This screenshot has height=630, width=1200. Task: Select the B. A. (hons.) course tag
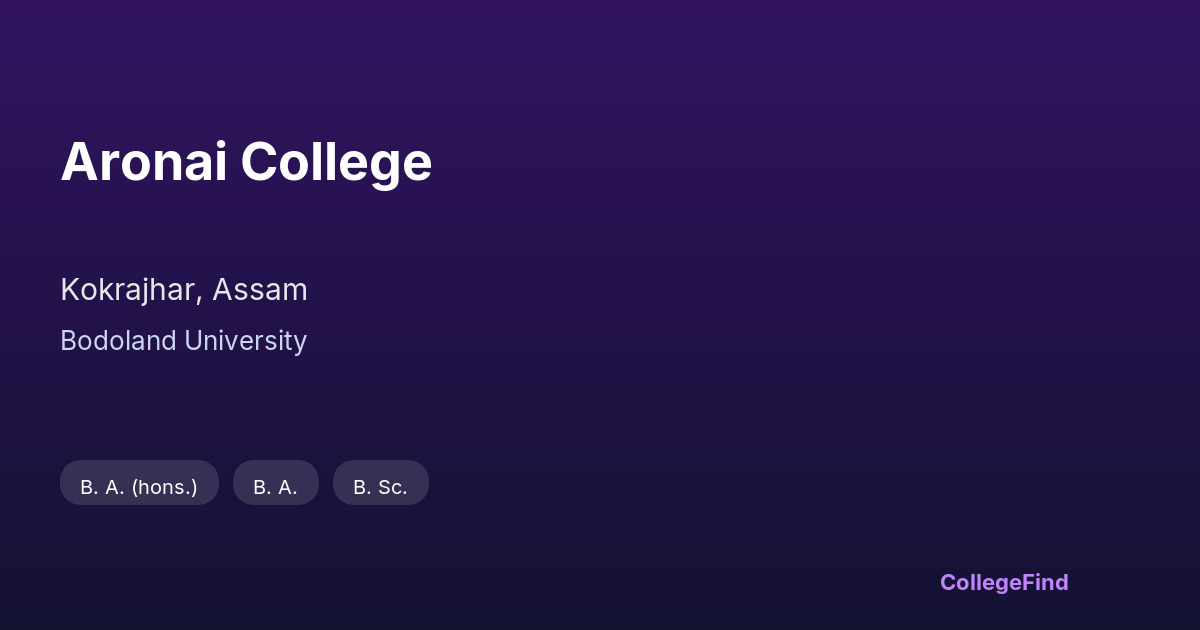139,487
